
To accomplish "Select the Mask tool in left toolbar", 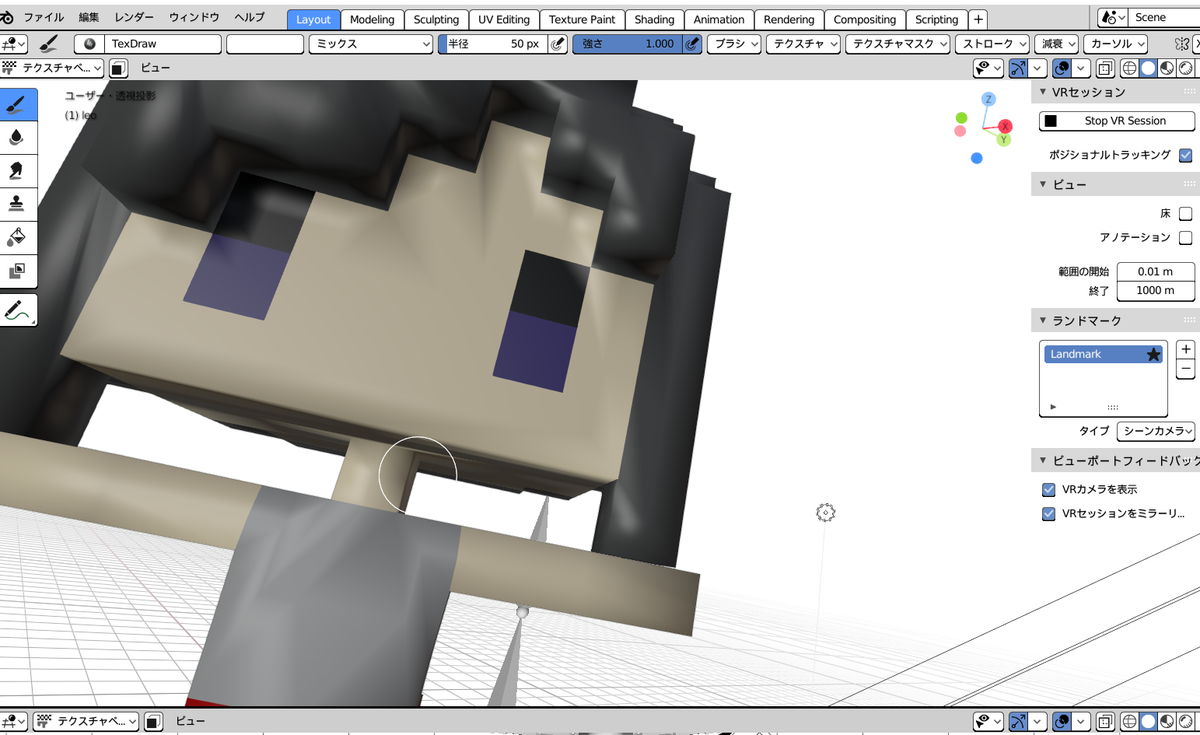I will 17,271.
